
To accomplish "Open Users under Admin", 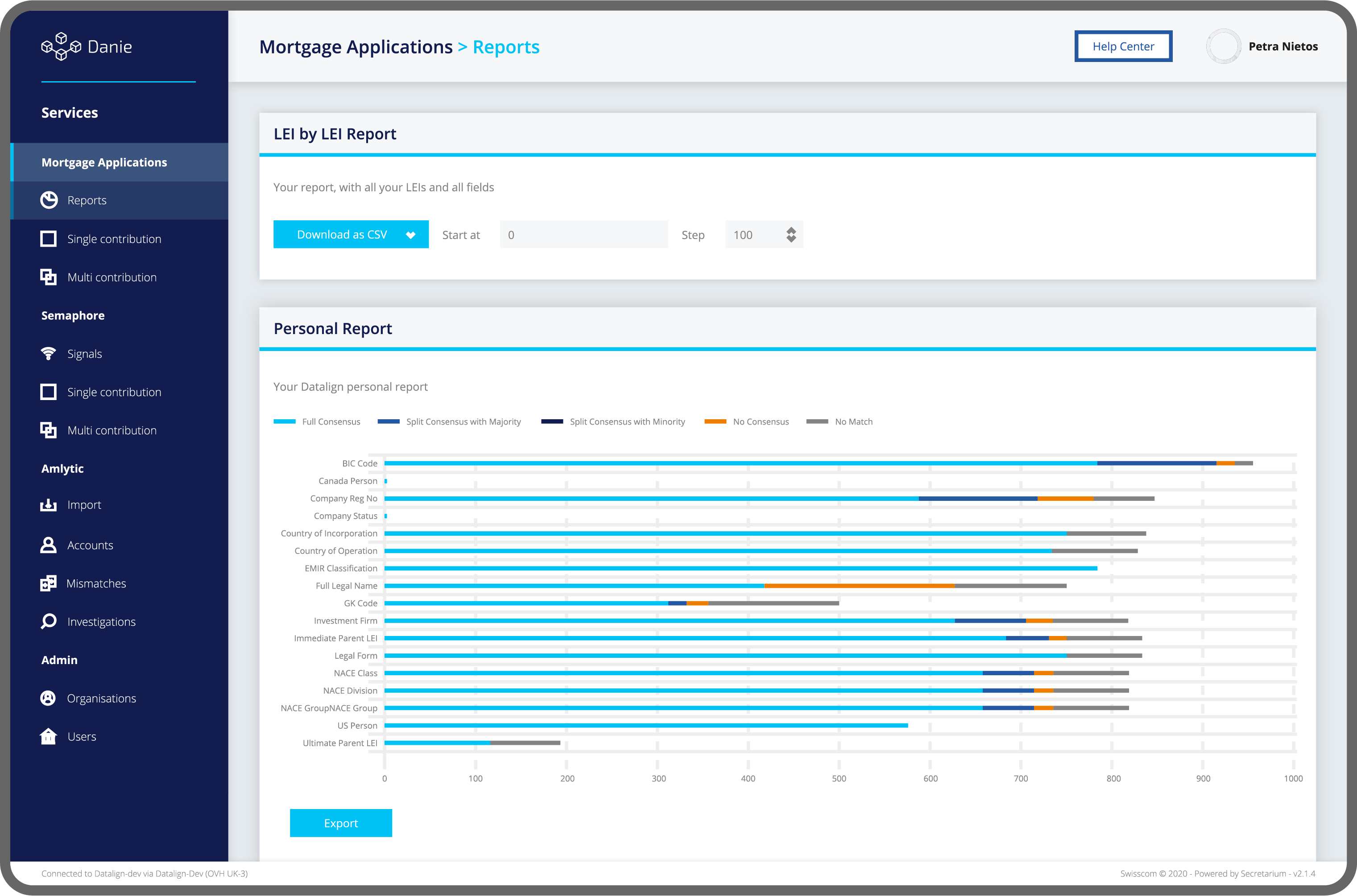I will (82, 737).
